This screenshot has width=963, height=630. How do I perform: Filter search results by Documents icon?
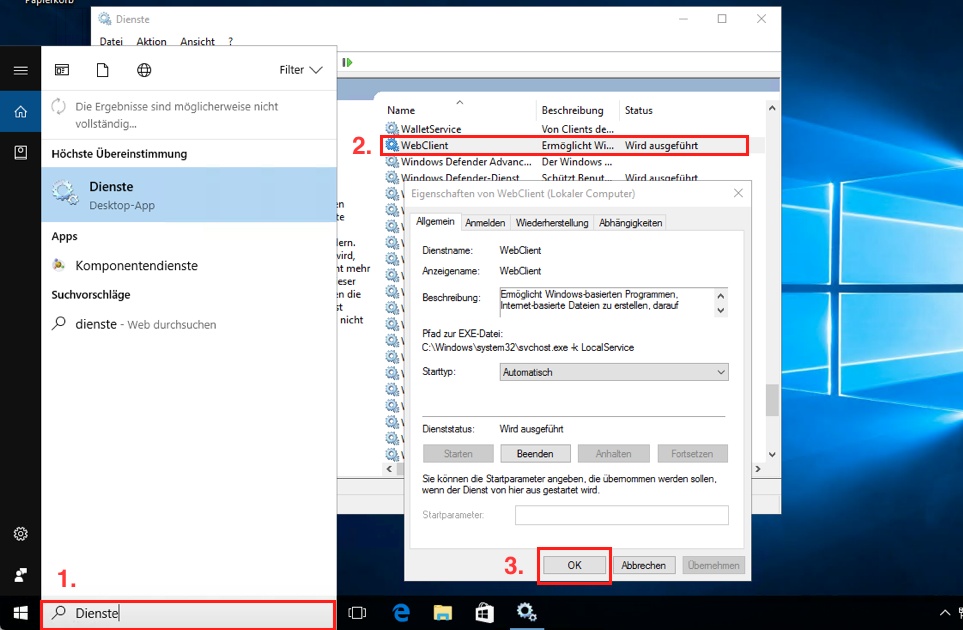(x=103, y=70)
